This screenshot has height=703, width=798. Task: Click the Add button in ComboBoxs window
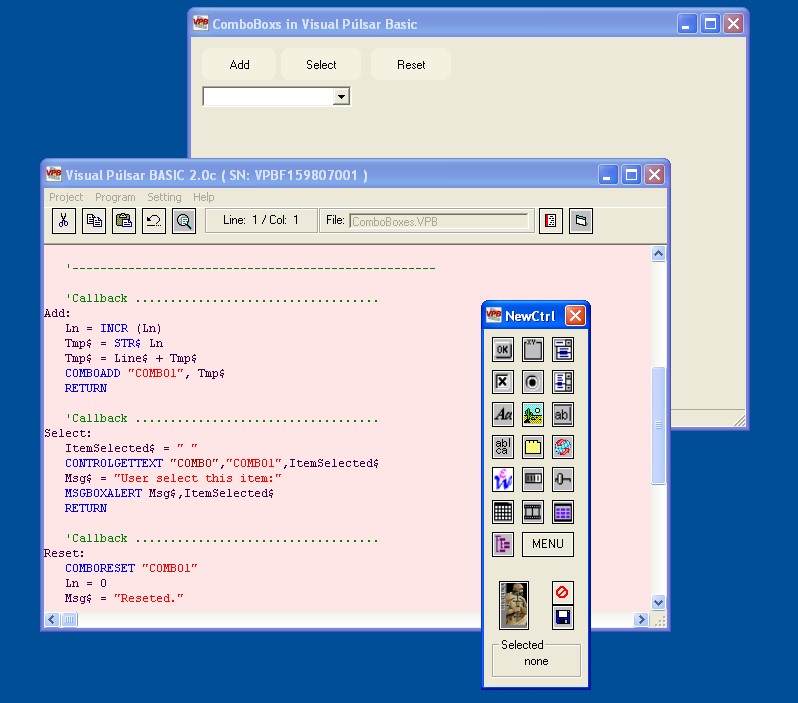(x=239, y=65)
